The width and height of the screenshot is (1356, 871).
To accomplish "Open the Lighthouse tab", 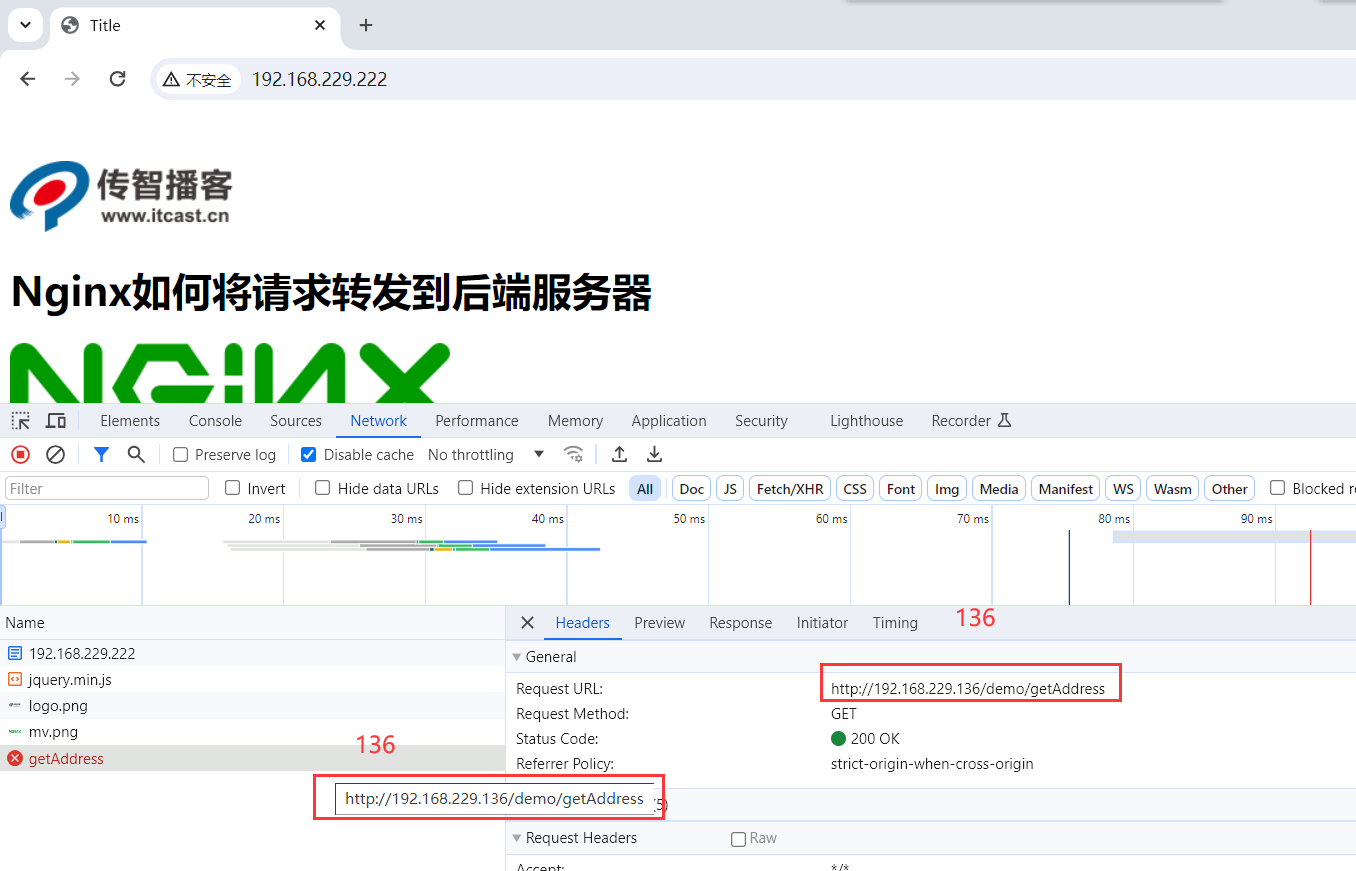I will coord(867,421).
